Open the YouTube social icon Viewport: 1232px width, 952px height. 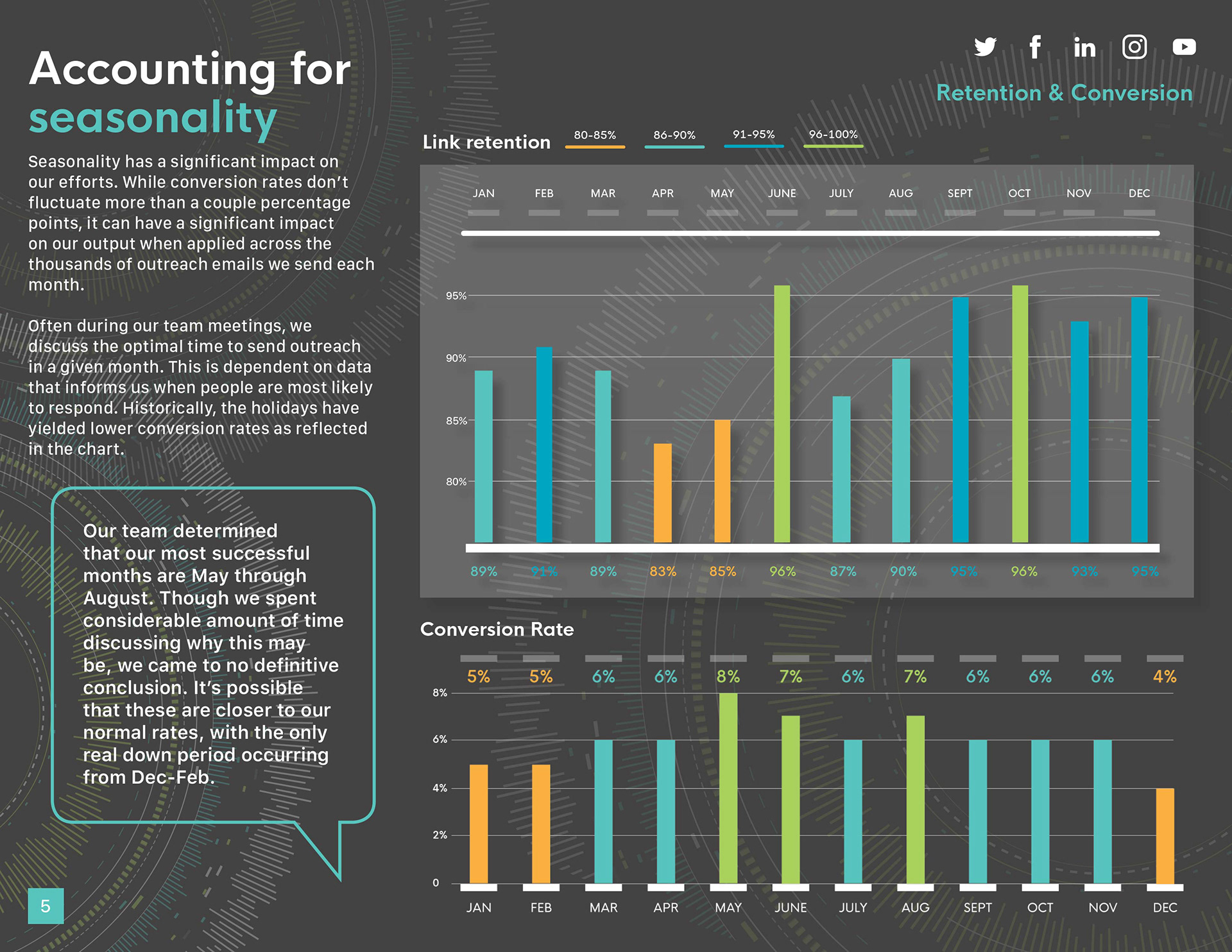click(1184, 47)
